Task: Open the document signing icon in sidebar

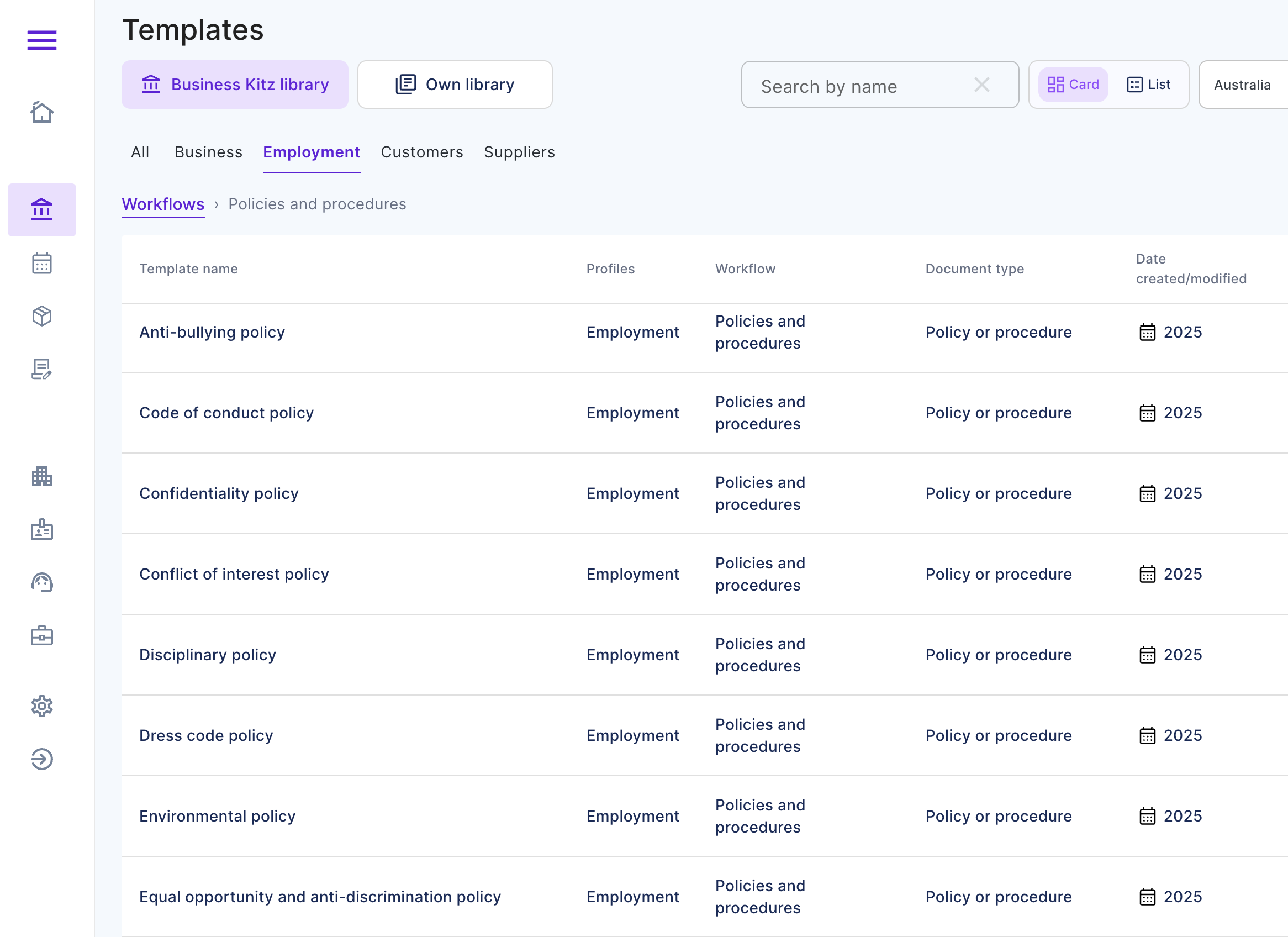Action: 41,370
